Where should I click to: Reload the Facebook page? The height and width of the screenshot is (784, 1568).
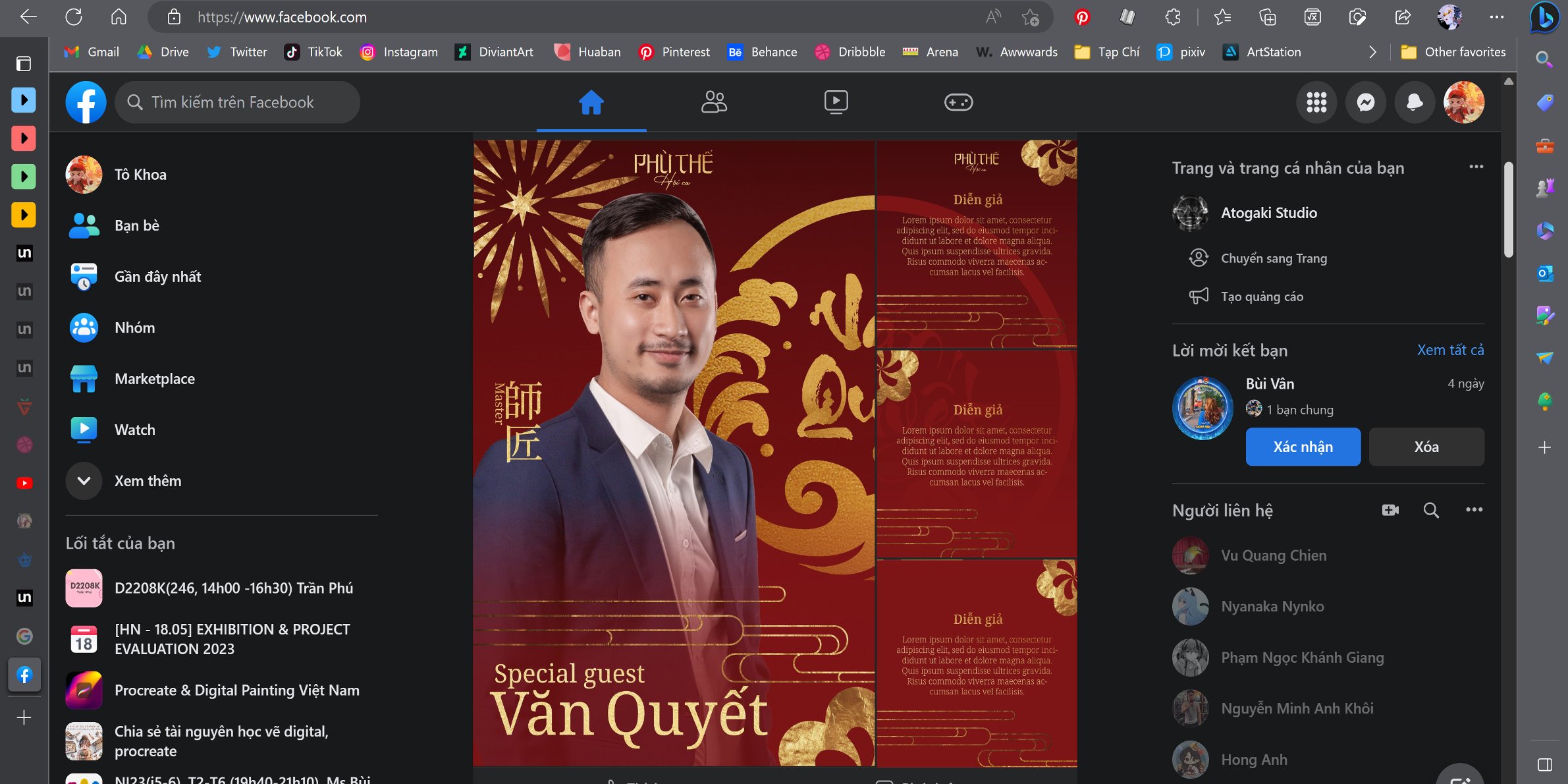tap(73, 16)
